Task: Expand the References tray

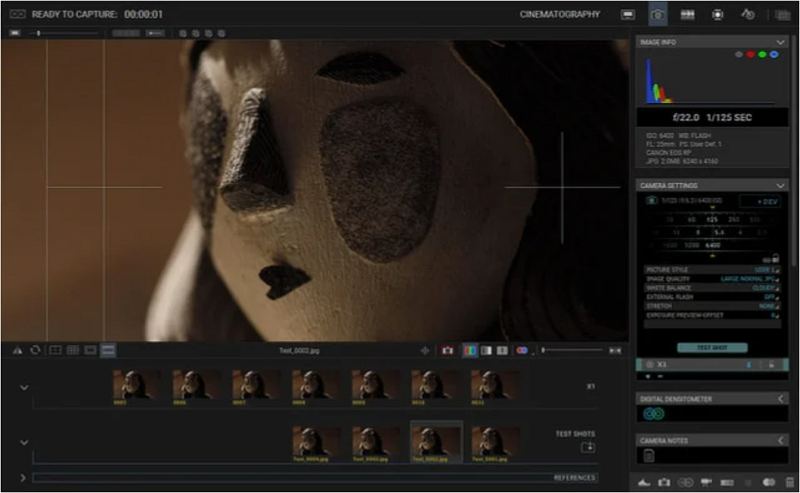Action: 23,478
